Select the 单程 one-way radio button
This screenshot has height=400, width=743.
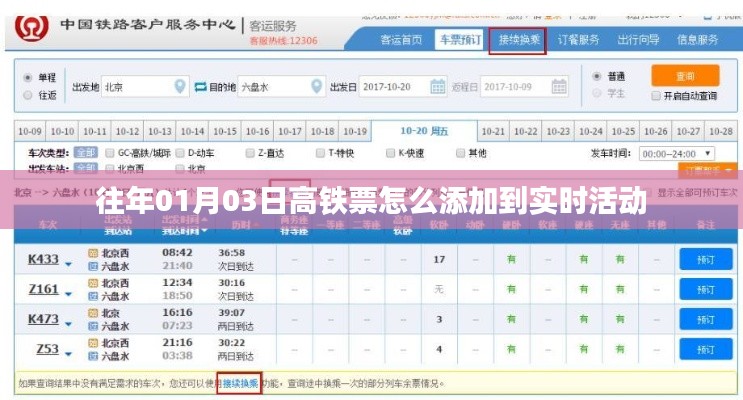26,77
